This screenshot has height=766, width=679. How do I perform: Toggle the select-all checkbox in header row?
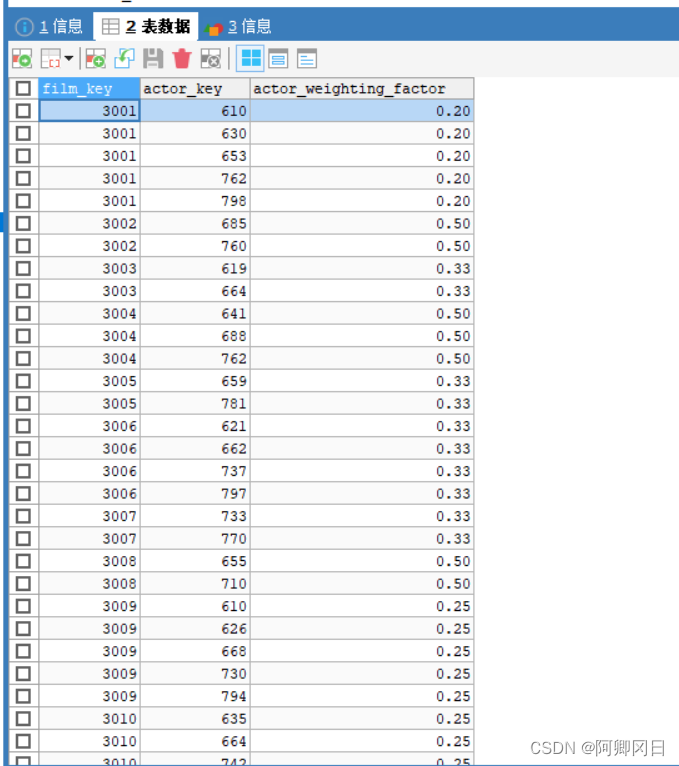click(23, 88)
